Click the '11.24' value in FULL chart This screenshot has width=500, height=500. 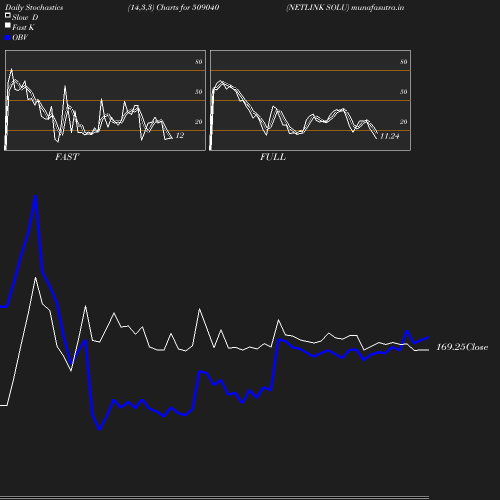coord(389,136)
